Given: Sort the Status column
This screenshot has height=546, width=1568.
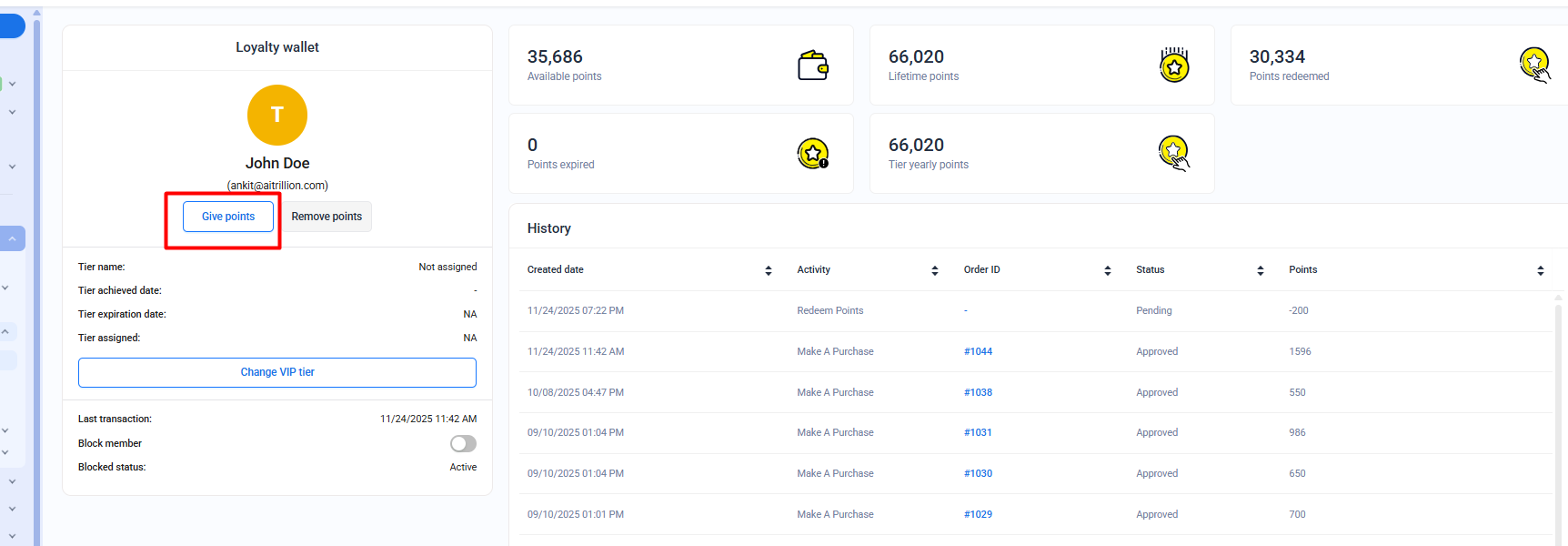Looking at the screenshot, I should [1260, 270].
